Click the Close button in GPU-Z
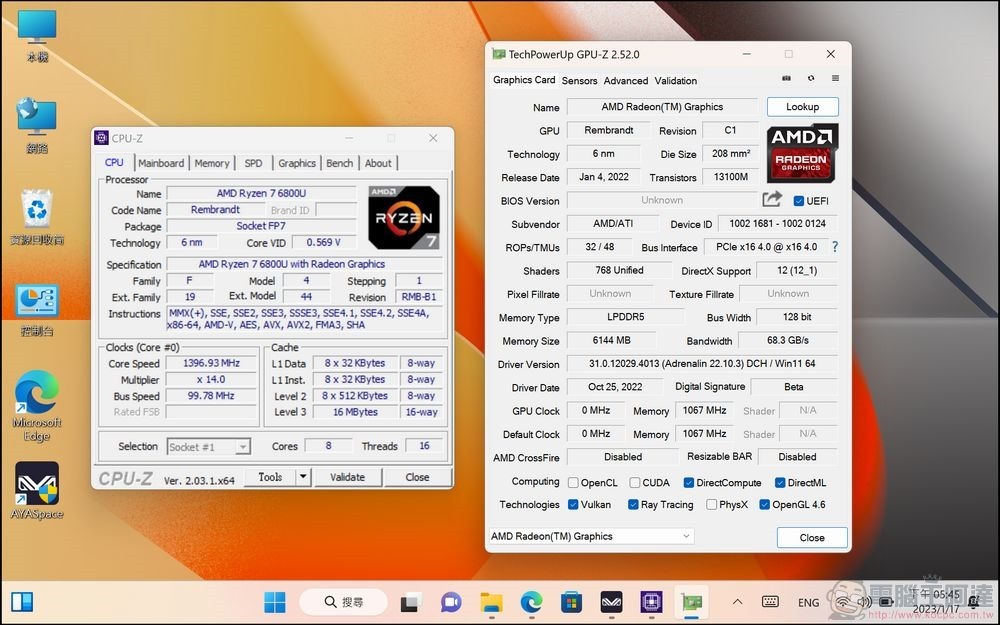Screen dimensions: 1000x625 click(x=812, y=538)
